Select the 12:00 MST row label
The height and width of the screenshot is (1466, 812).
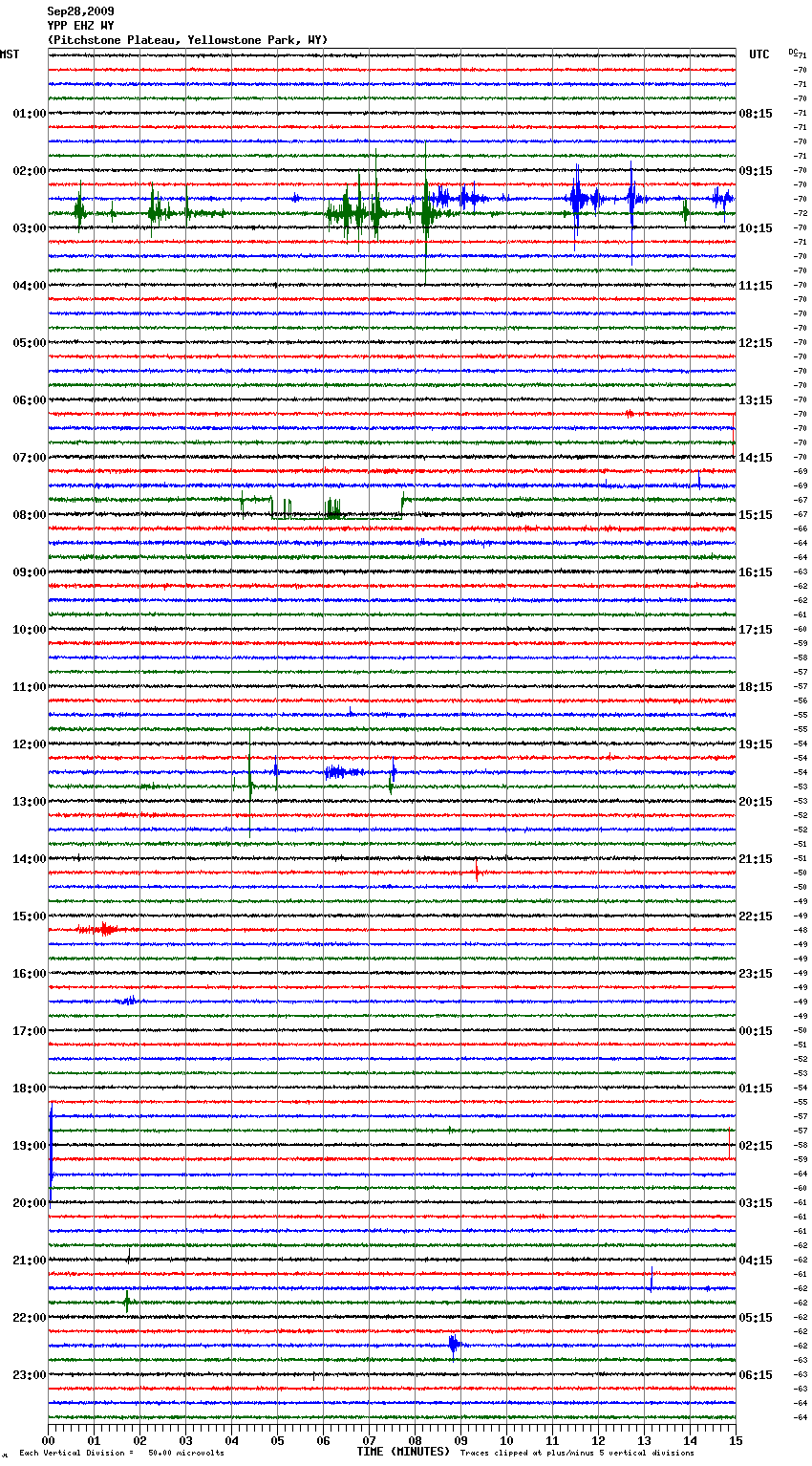tap(29, 744)
